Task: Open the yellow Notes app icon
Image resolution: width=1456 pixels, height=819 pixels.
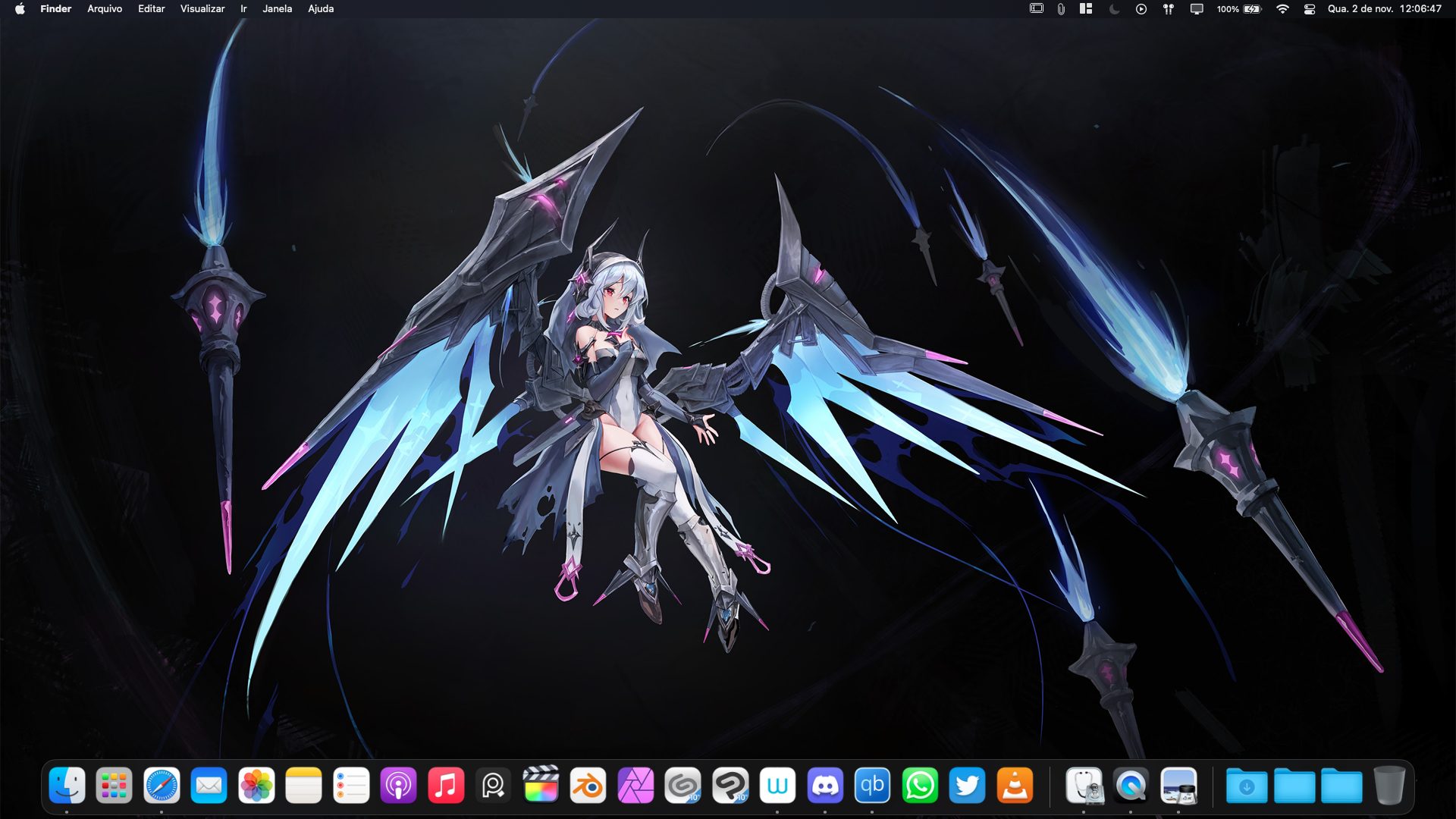Action: (304, 786)
